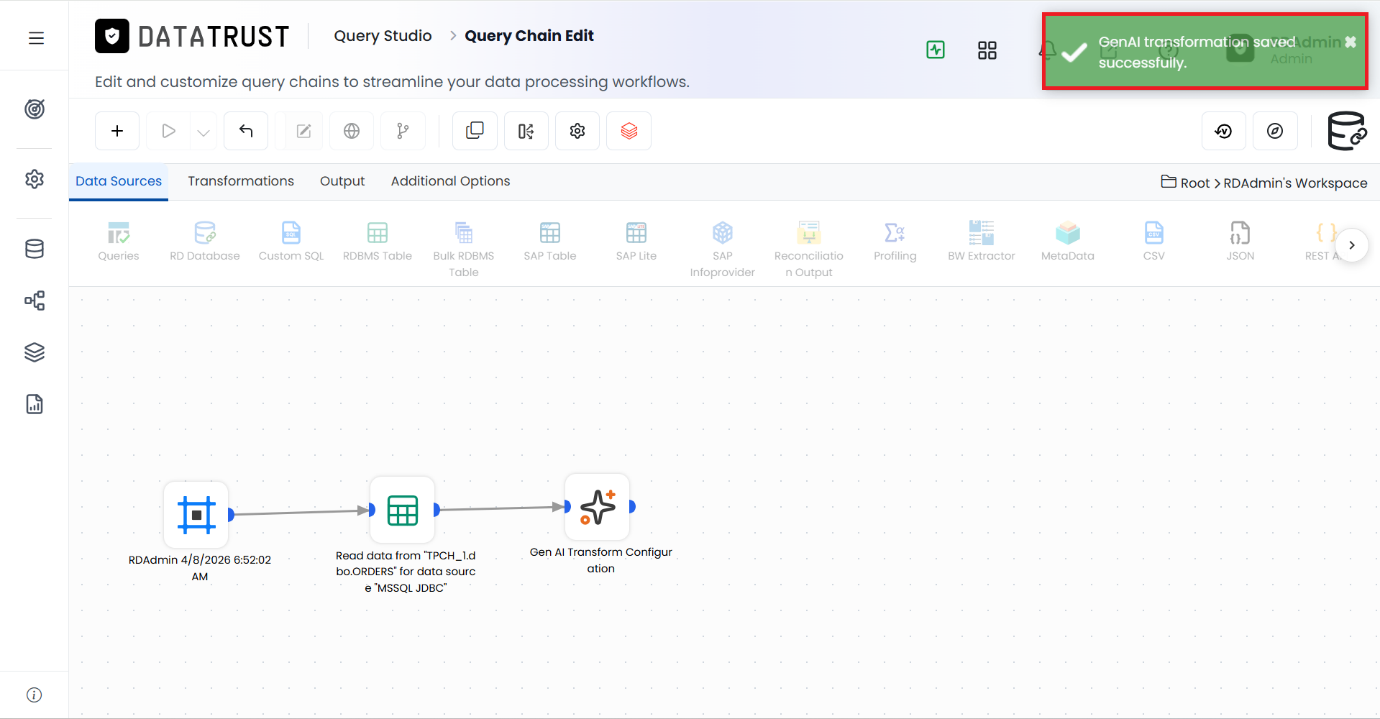Click the version history clock button

[1223, 131]
